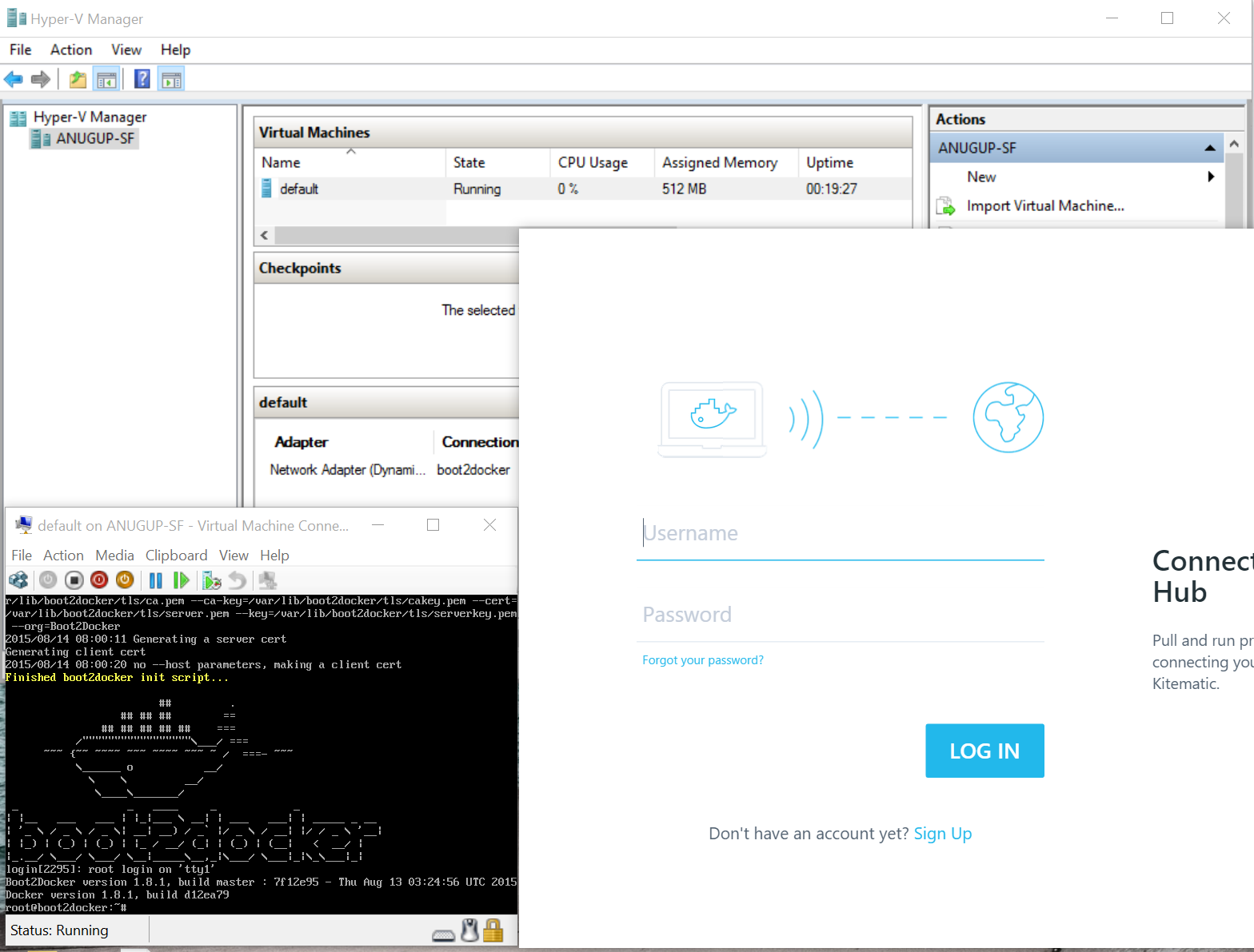This screenshot has width=1254, height=952.
Task: Click the padlock icon in VM status bar
Action: tap(493, 930)
